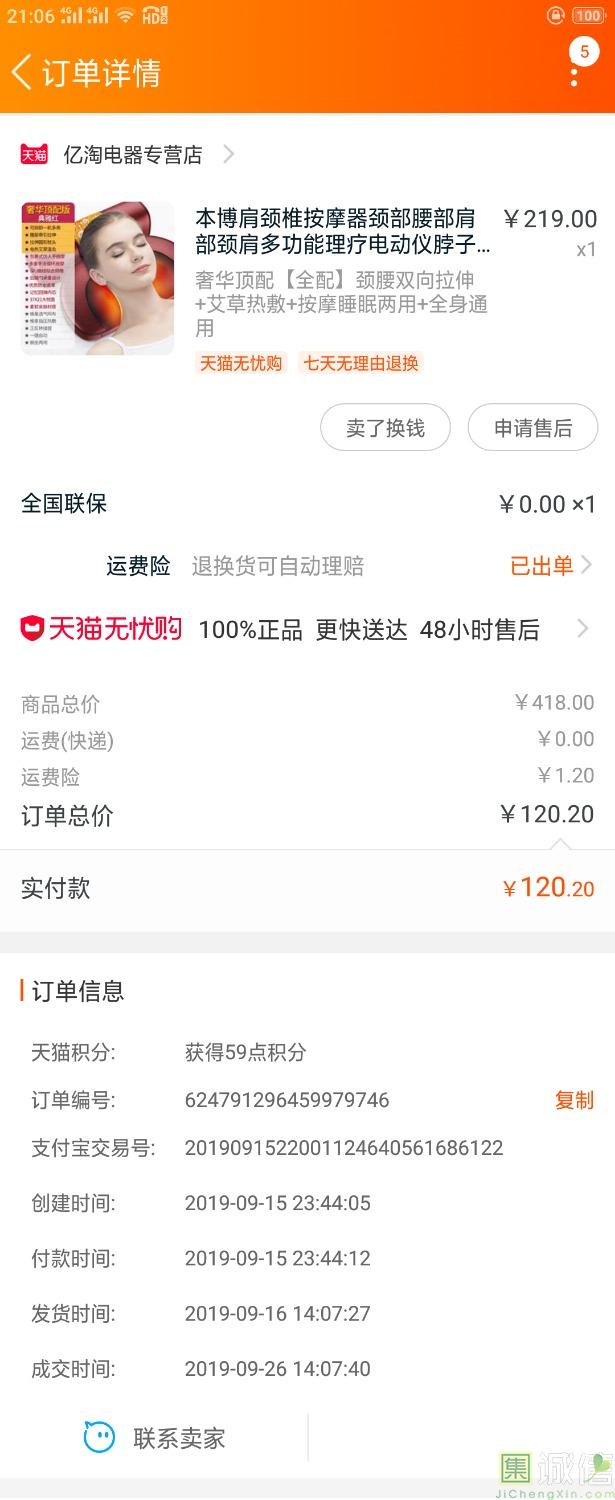Tap the 七天无理由退换 tag
The width and height of the screenshot is (615, 1500).
click(361, 363)
